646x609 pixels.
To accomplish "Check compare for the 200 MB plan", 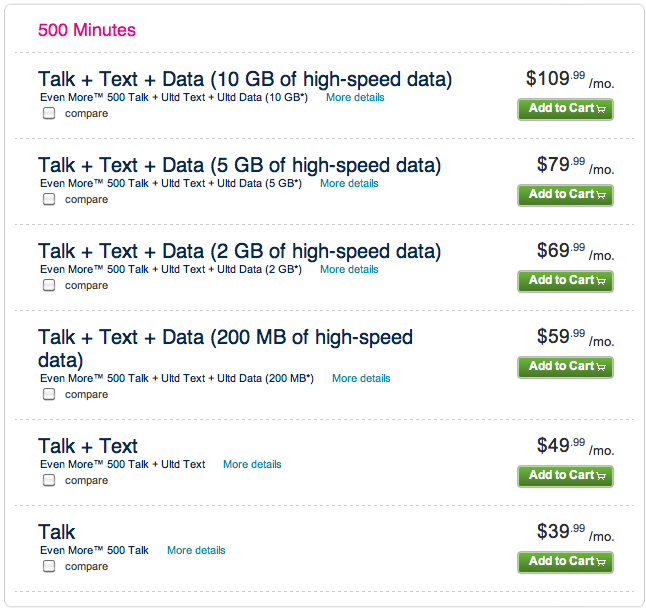I will pos(49,394).
